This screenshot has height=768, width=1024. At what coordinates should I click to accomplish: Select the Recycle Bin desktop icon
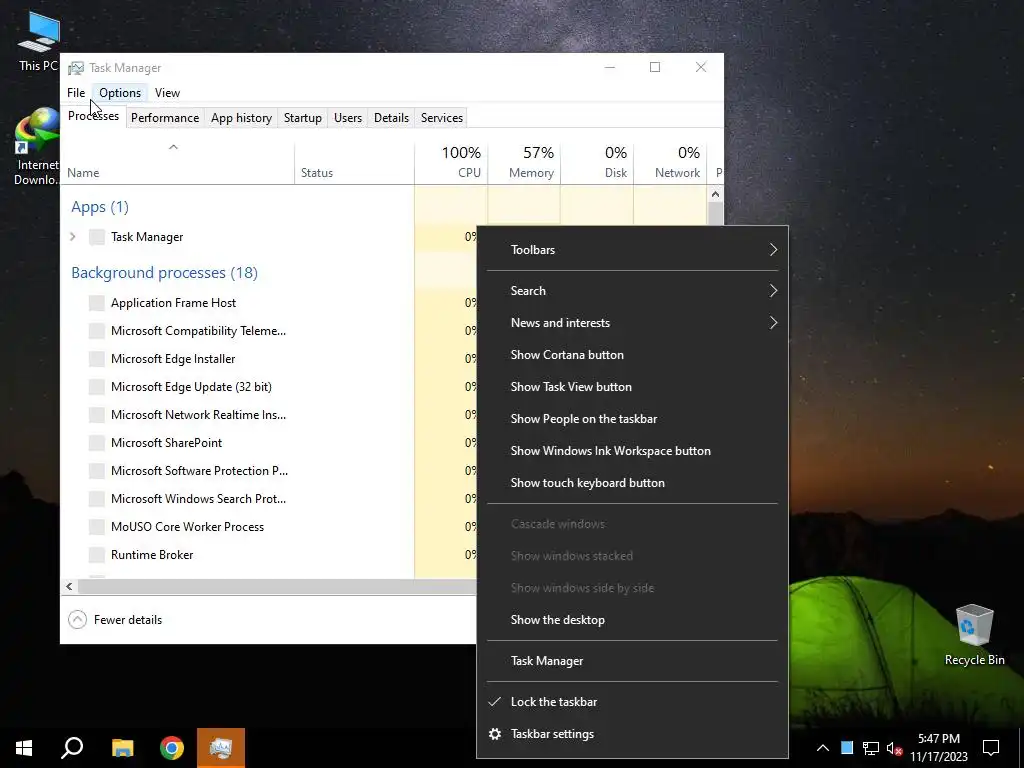point(974,635)
